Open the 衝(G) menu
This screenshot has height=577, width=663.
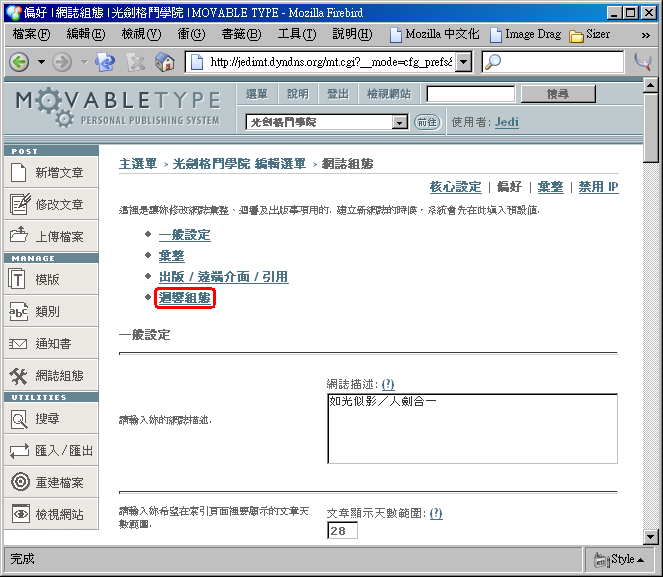tap(191, 34)
